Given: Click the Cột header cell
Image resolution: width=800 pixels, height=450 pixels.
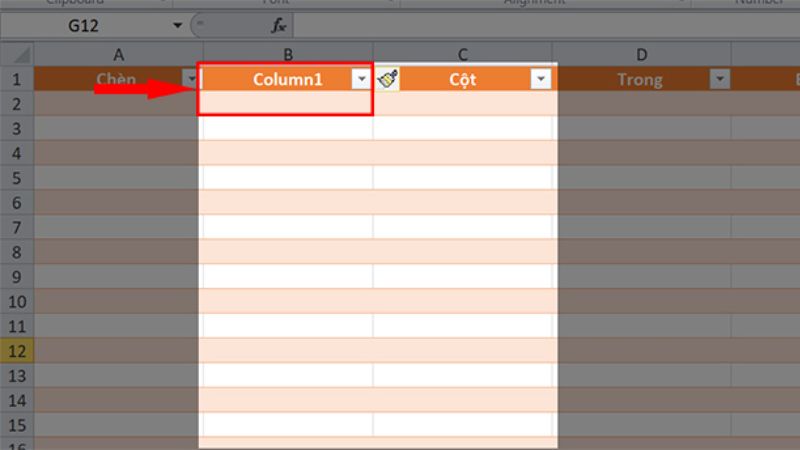Looking at the screenshot, I should [463, 79].
